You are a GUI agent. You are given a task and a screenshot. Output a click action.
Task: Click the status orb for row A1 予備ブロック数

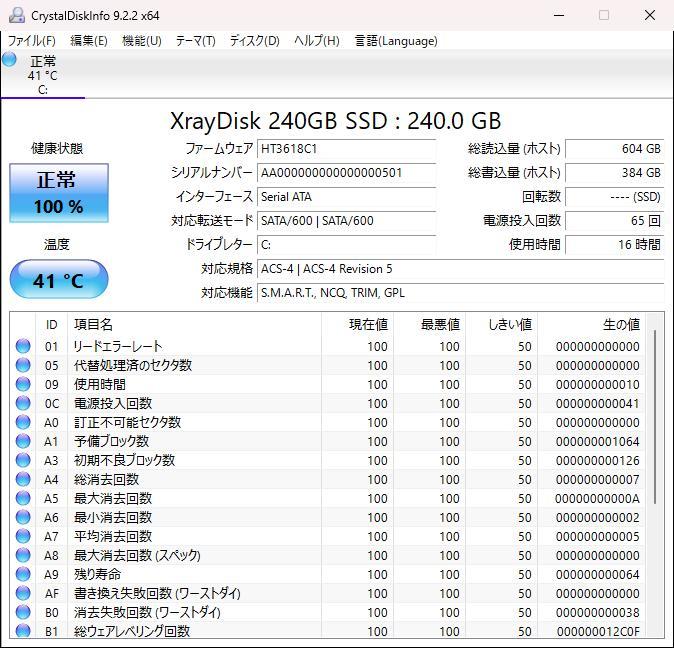click(23, 441)
